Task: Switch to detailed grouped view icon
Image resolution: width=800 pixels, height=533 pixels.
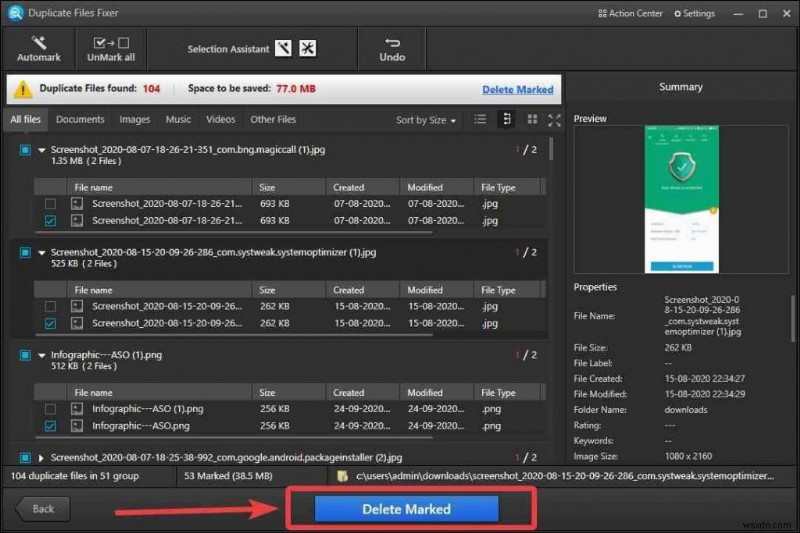Action: coord(507,119)
